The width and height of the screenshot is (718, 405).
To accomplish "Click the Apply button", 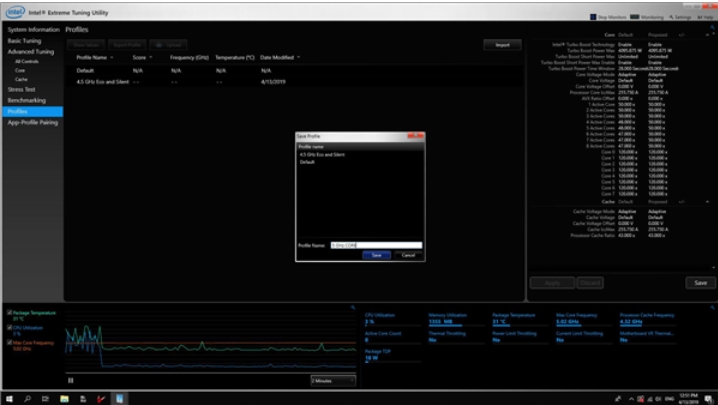I will click(552, 283).
